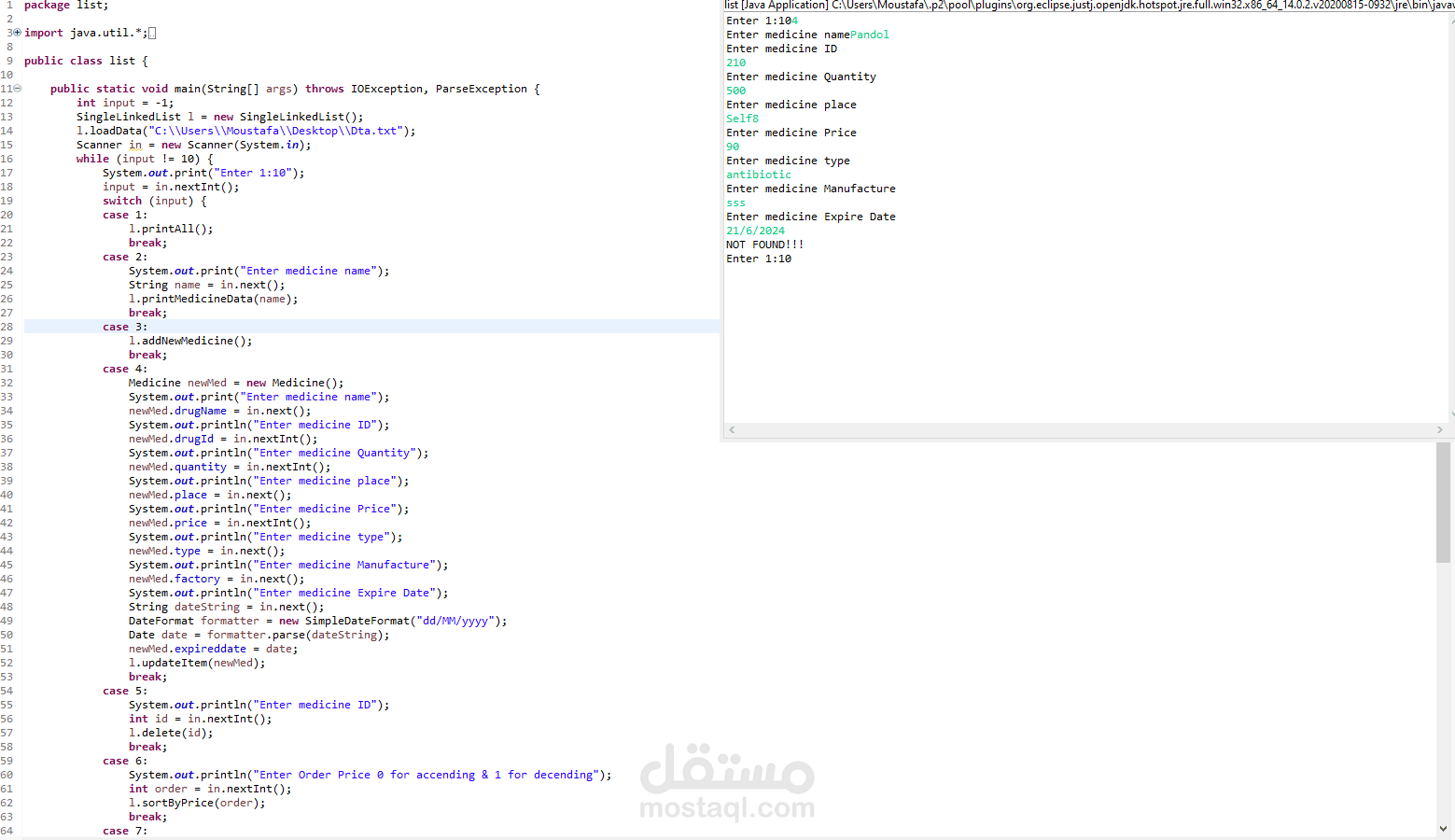Click the l.loadData file path line
This screenshot has width=1455, height=840.
pos(246,131)
